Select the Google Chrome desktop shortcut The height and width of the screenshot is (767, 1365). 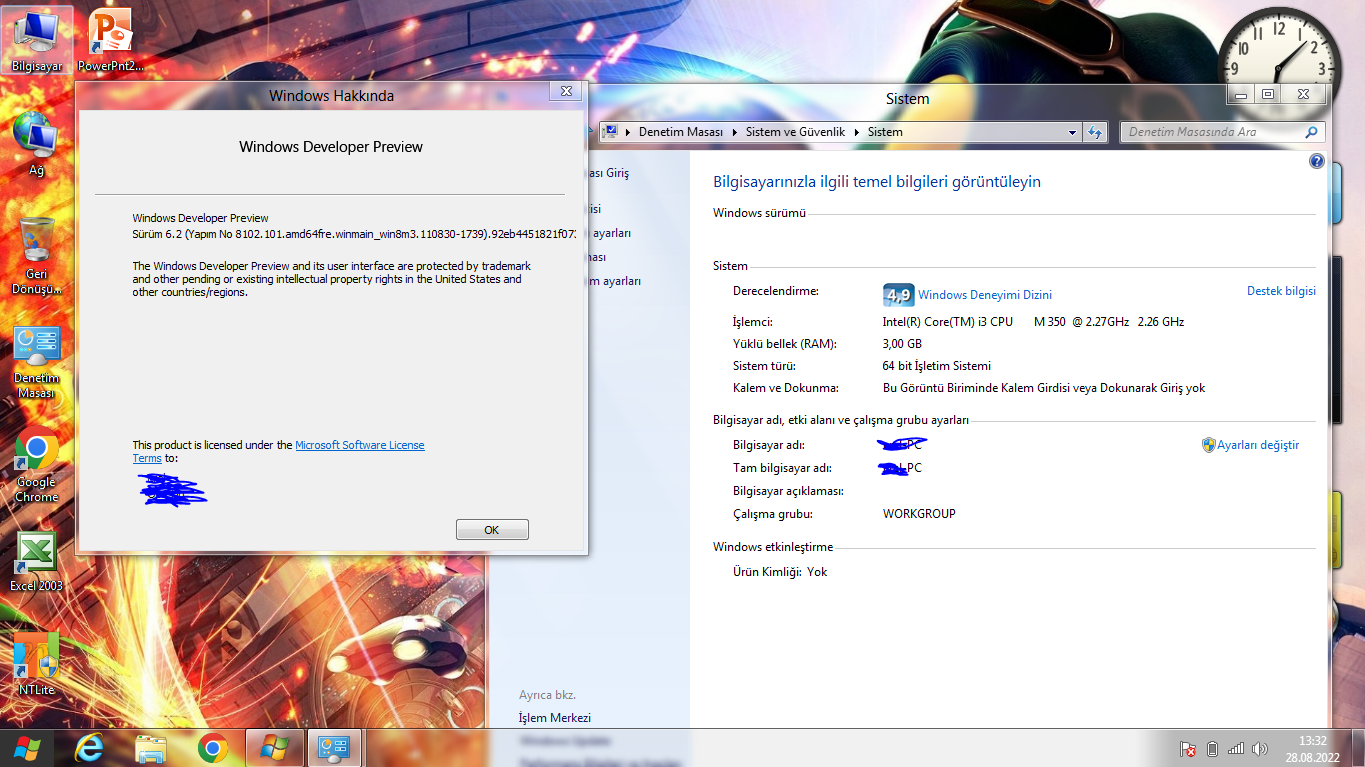point(37,465)
